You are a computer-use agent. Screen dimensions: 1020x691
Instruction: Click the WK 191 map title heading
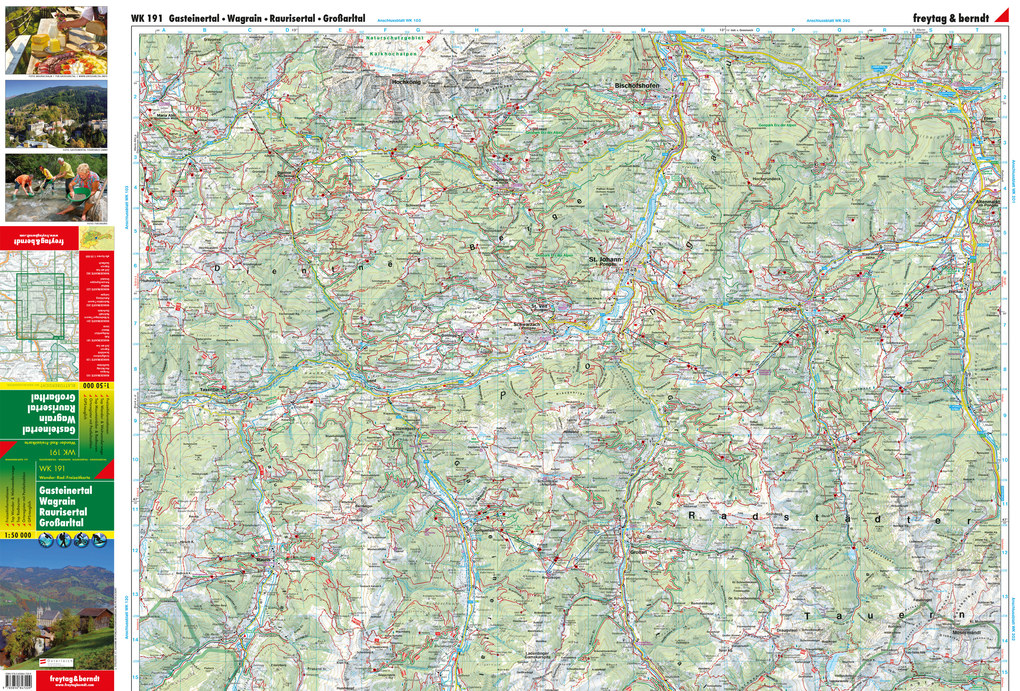coord(248,19)
